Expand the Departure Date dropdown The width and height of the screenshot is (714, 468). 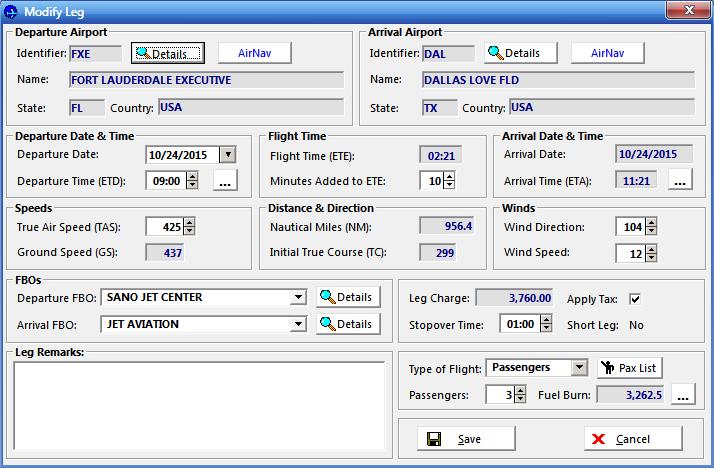(x=228, y=154)
